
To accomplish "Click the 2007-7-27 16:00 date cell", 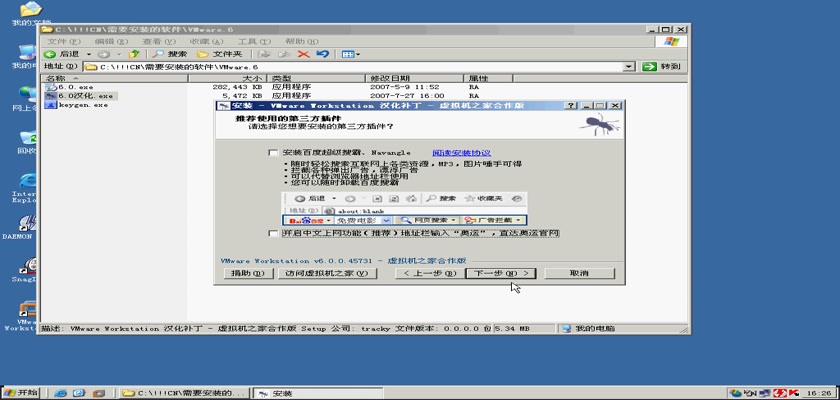I will pos(407,96).
